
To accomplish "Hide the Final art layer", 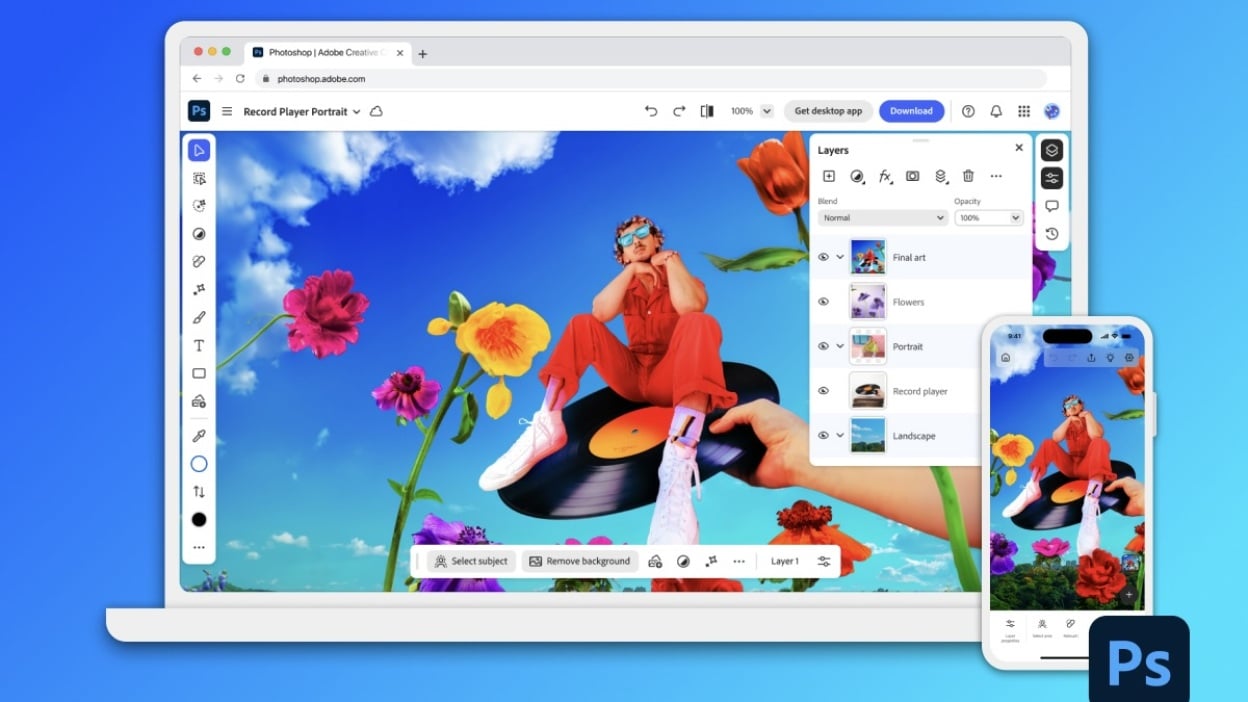I will (824, 257).
